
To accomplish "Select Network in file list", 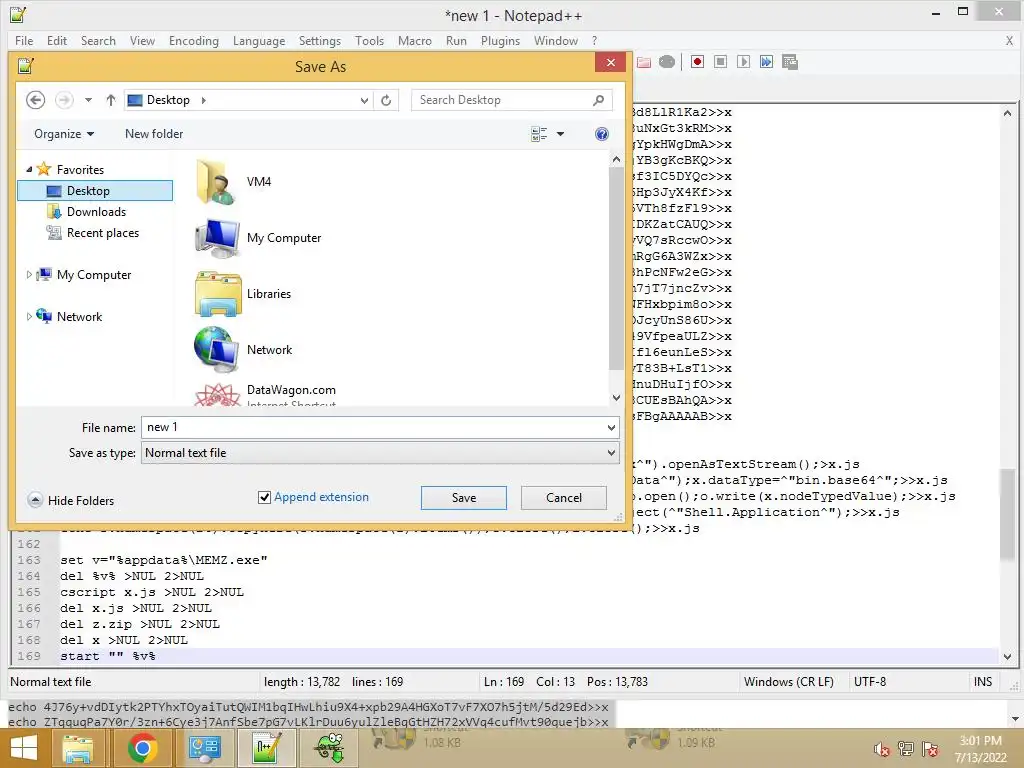I will [243, 349].
